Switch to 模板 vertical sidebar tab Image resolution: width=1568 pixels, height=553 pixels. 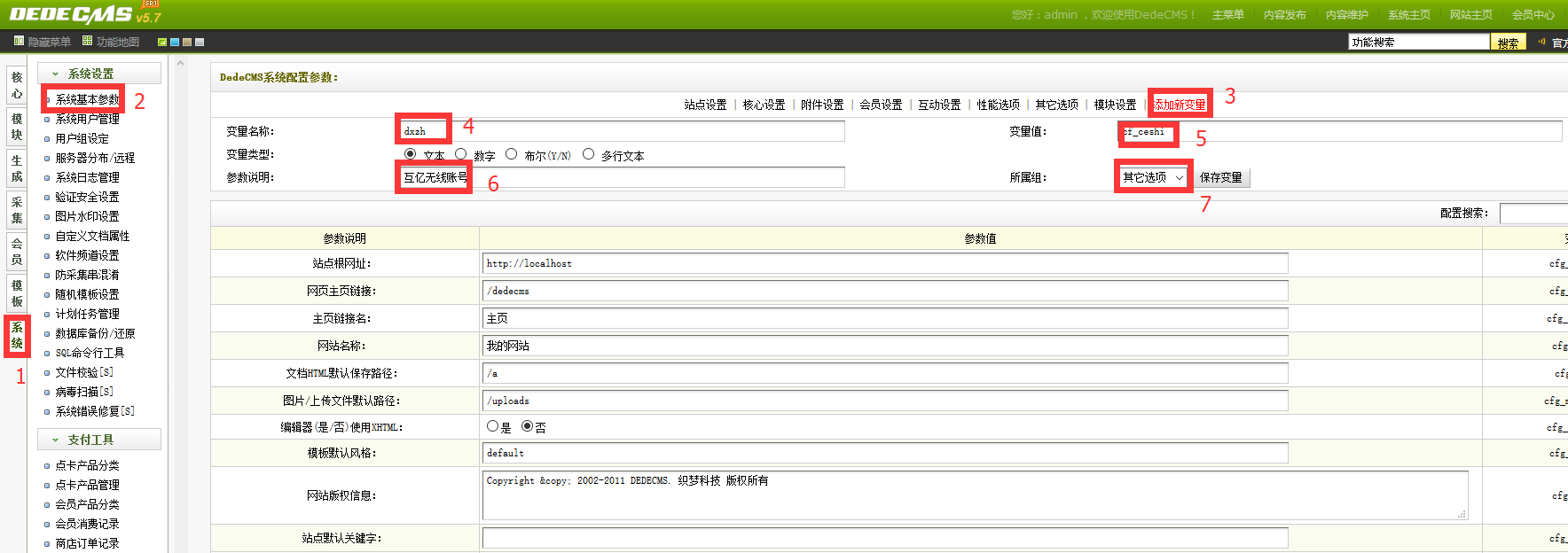(x=17, y=294)
